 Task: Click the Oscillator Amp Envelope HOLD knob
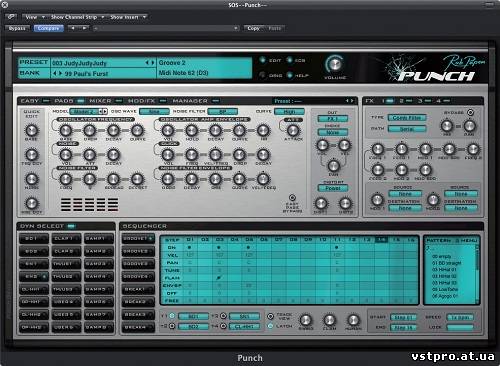pyautogui.click(x=192, y=130)
